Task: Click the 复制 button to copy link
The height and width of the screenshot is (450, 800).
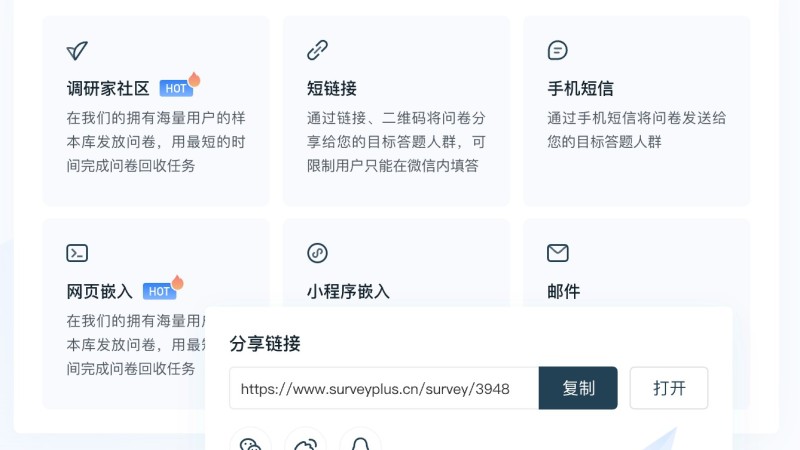Action: [578, 388]
